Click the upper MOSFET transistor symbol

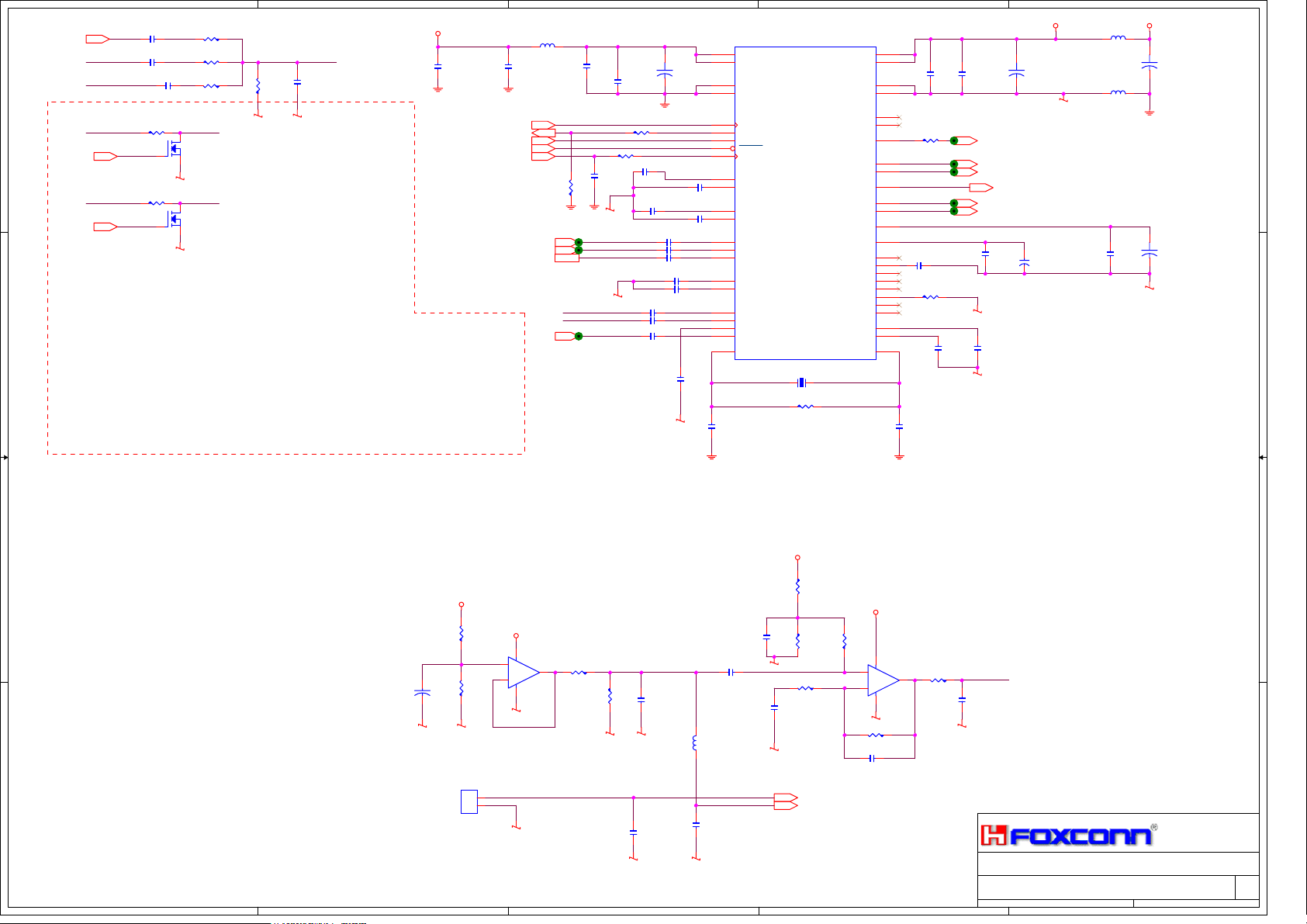tap(175, 147)
